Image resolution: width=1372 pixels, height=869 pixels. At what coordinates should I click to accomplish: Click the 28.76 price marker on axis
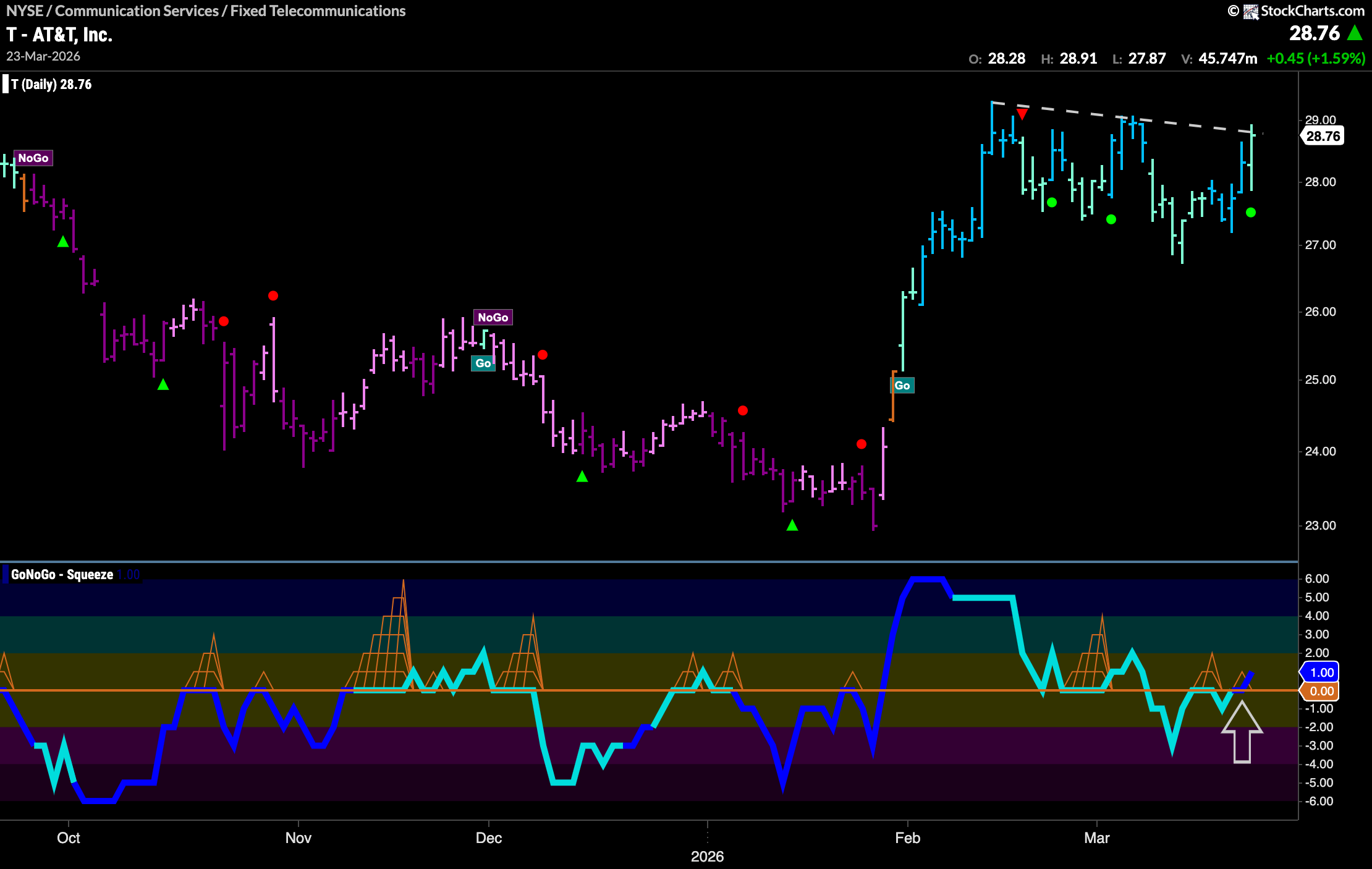[1323, 136]
